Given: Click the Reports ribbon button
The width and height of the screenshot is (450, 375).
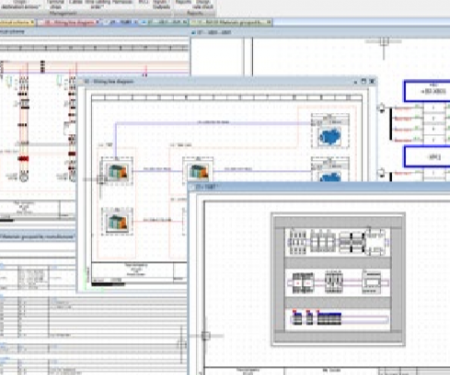Looking at the screenshot, I should point(183,2).
